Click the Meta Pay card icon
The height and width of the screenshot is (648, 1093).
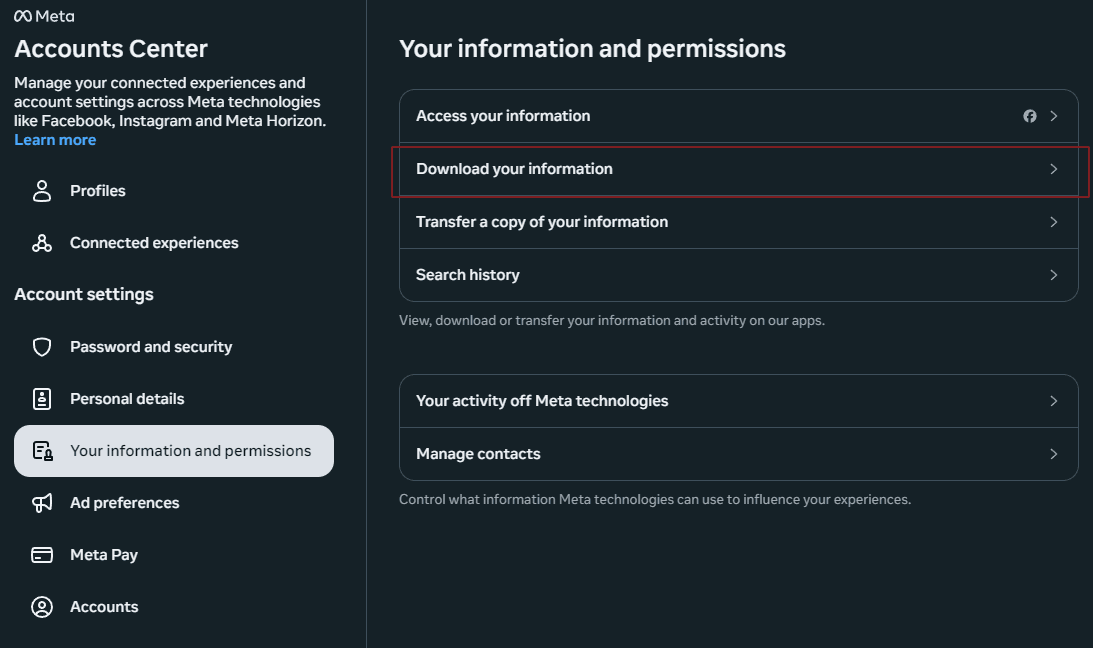pos(41,554)
